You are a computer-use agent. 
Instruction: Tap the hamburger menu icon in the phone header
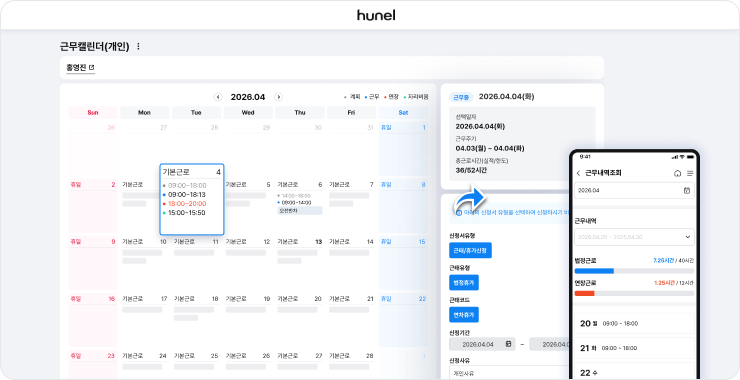[690, 173]
